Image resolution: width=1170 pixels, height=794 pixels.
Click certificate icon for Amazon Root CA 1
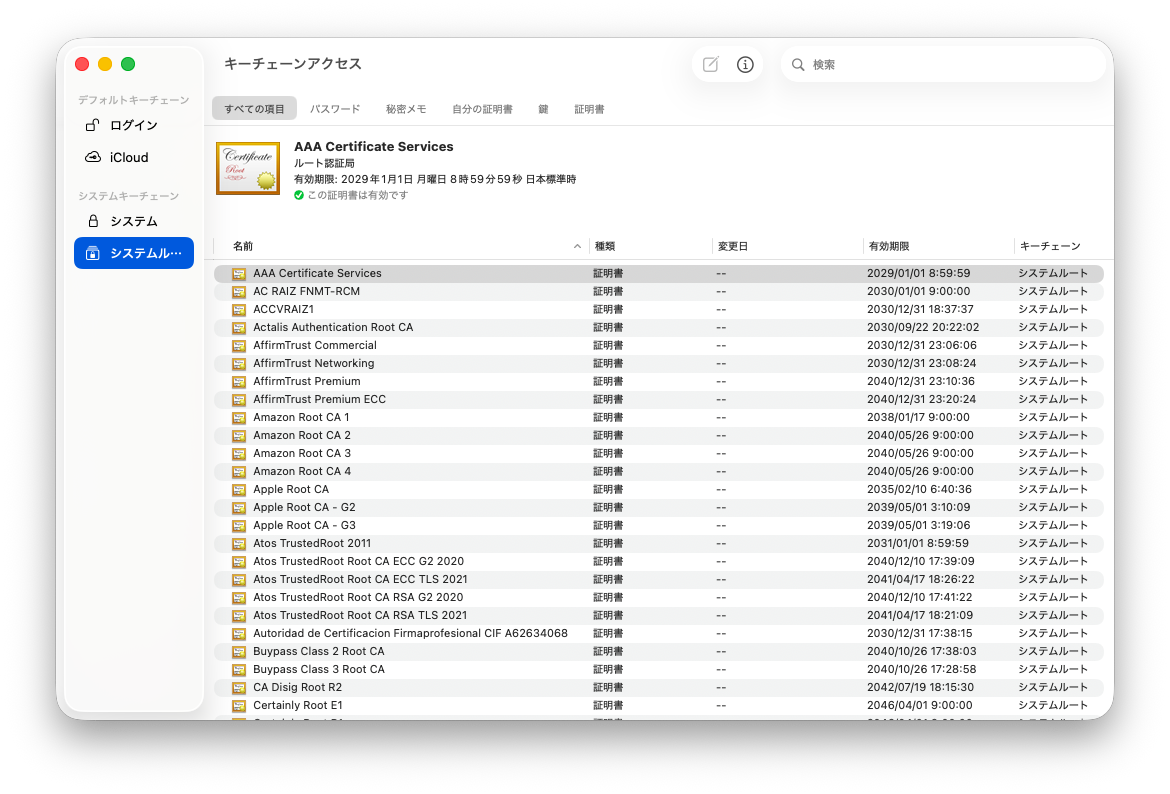coord(239,418)
